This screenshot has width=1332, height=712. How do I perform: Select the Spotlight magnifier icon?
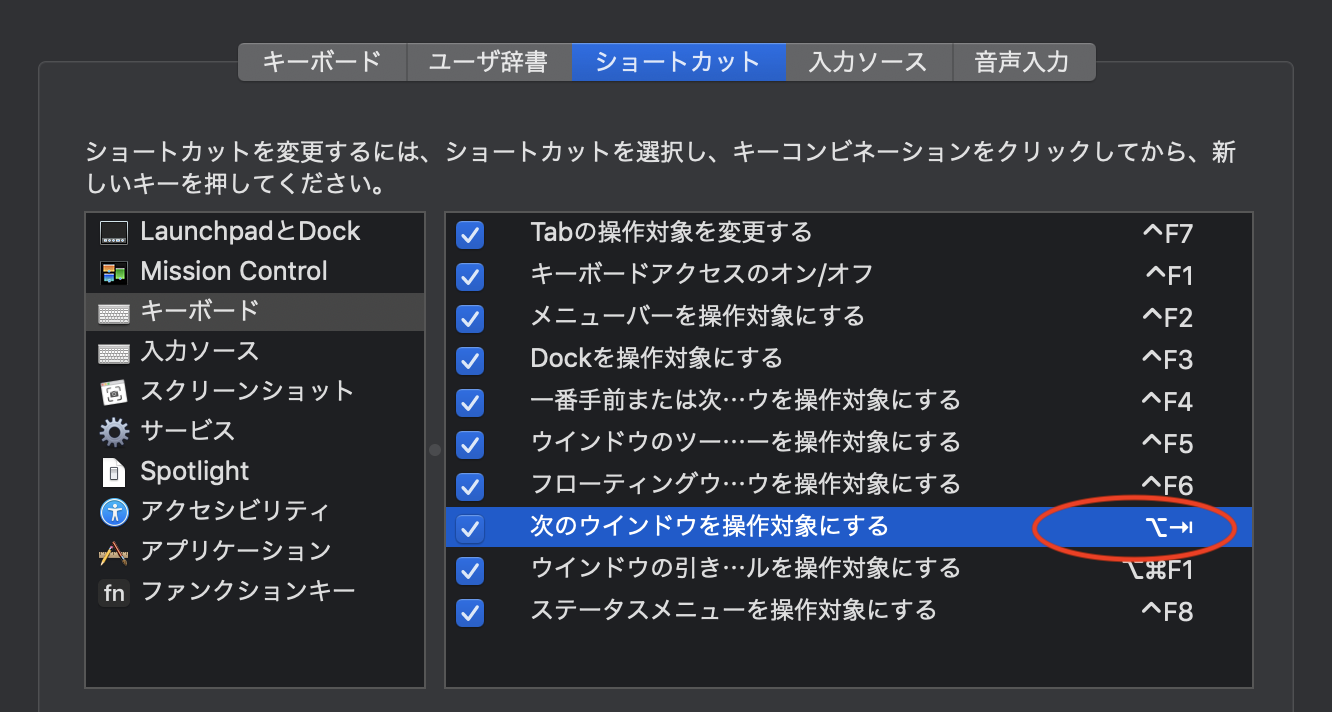[x=113, y=471]
